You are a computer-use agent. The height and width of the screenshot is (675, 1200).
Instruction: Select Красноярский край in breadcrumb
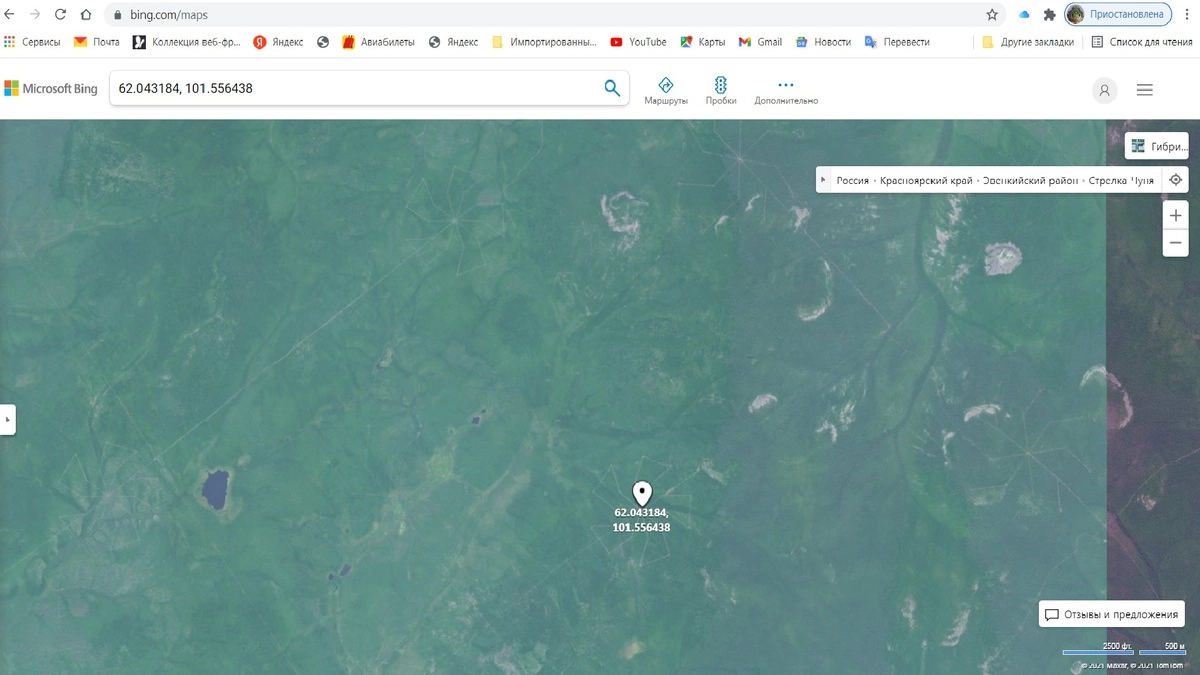click(926, 181)
